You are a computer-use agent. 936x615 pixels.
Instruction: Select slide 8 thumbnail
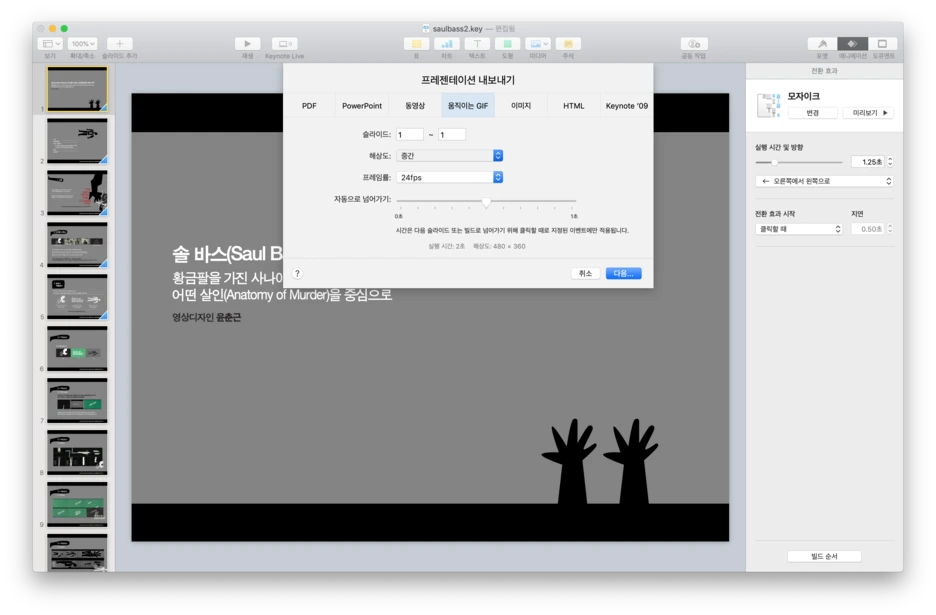click(x=78, y=453)
